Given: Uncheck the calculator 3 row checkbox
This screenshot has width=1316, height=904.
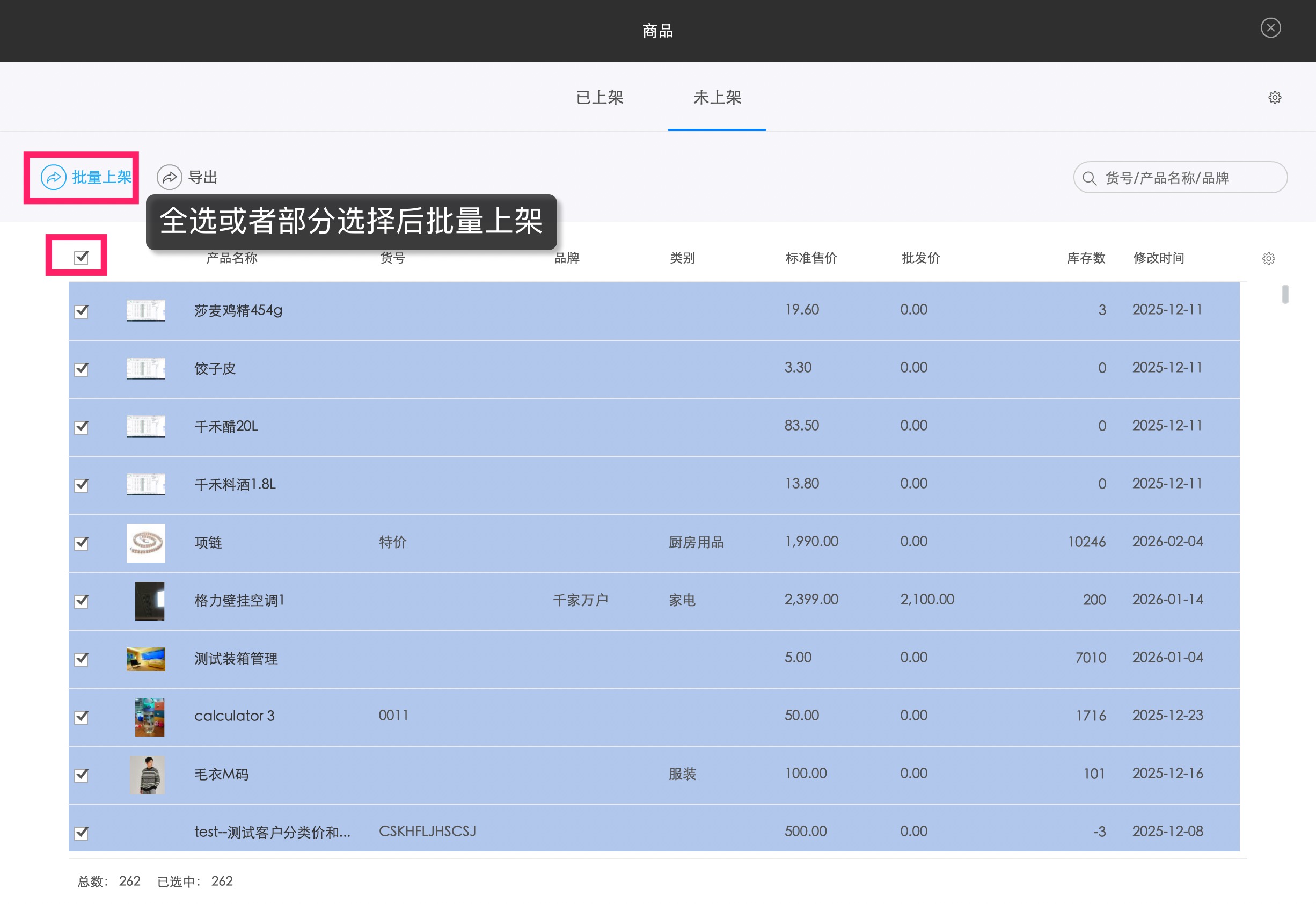Looking at the screenshot, I should tap(82, 717).
